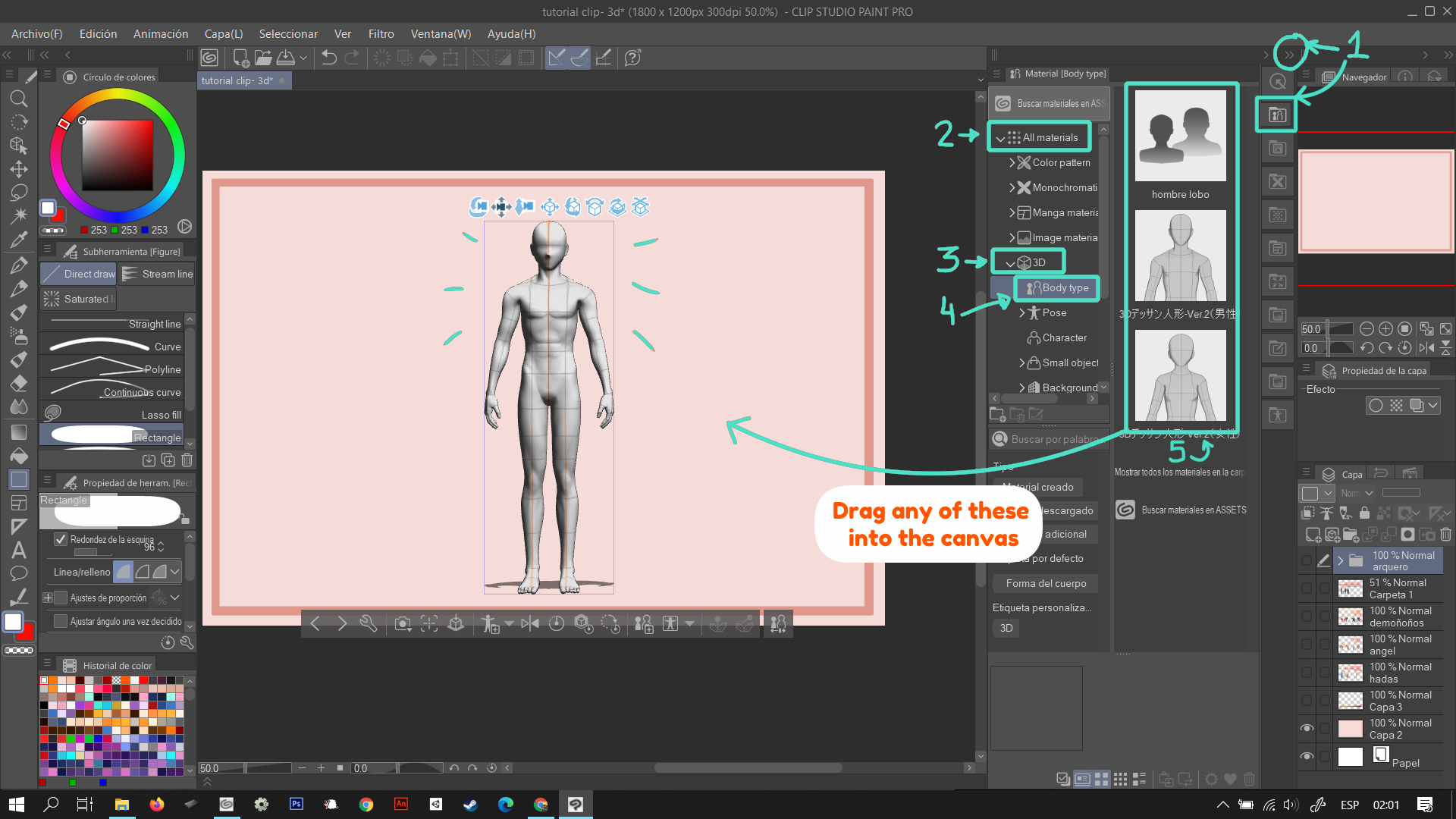Open the Filtro menu

pyautogui.click(x=381, y=34)
